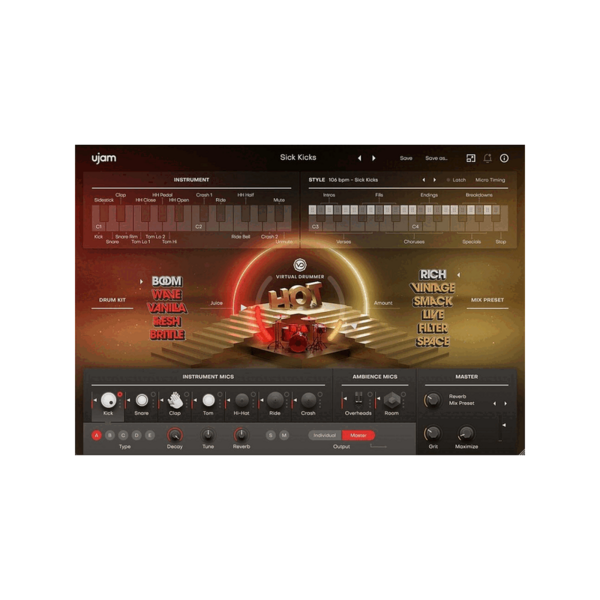Open Micro Timing settings
The width and height of the screenshot is (600, 600).
point(490,180)
